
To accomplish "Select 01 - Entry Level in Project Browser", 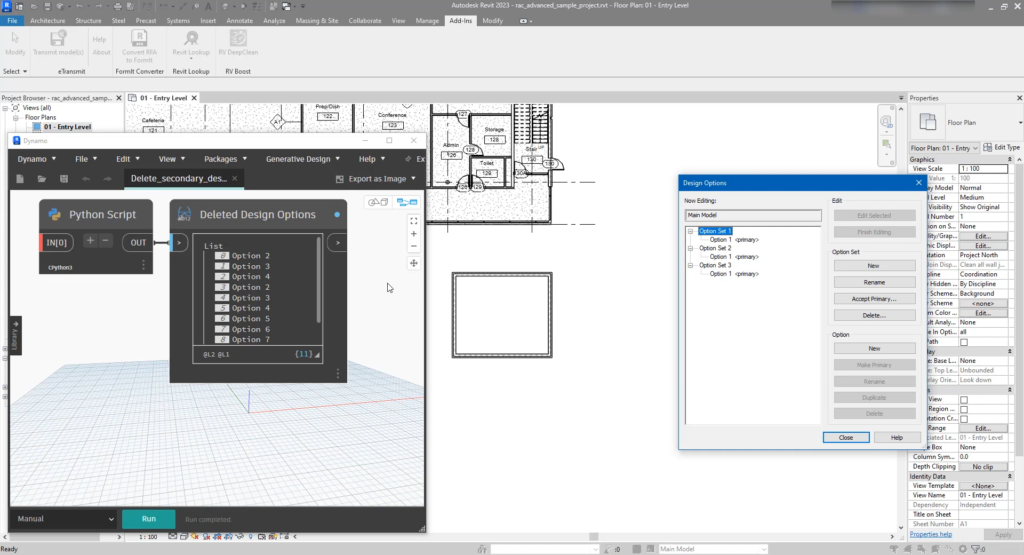I will (67, 127).
